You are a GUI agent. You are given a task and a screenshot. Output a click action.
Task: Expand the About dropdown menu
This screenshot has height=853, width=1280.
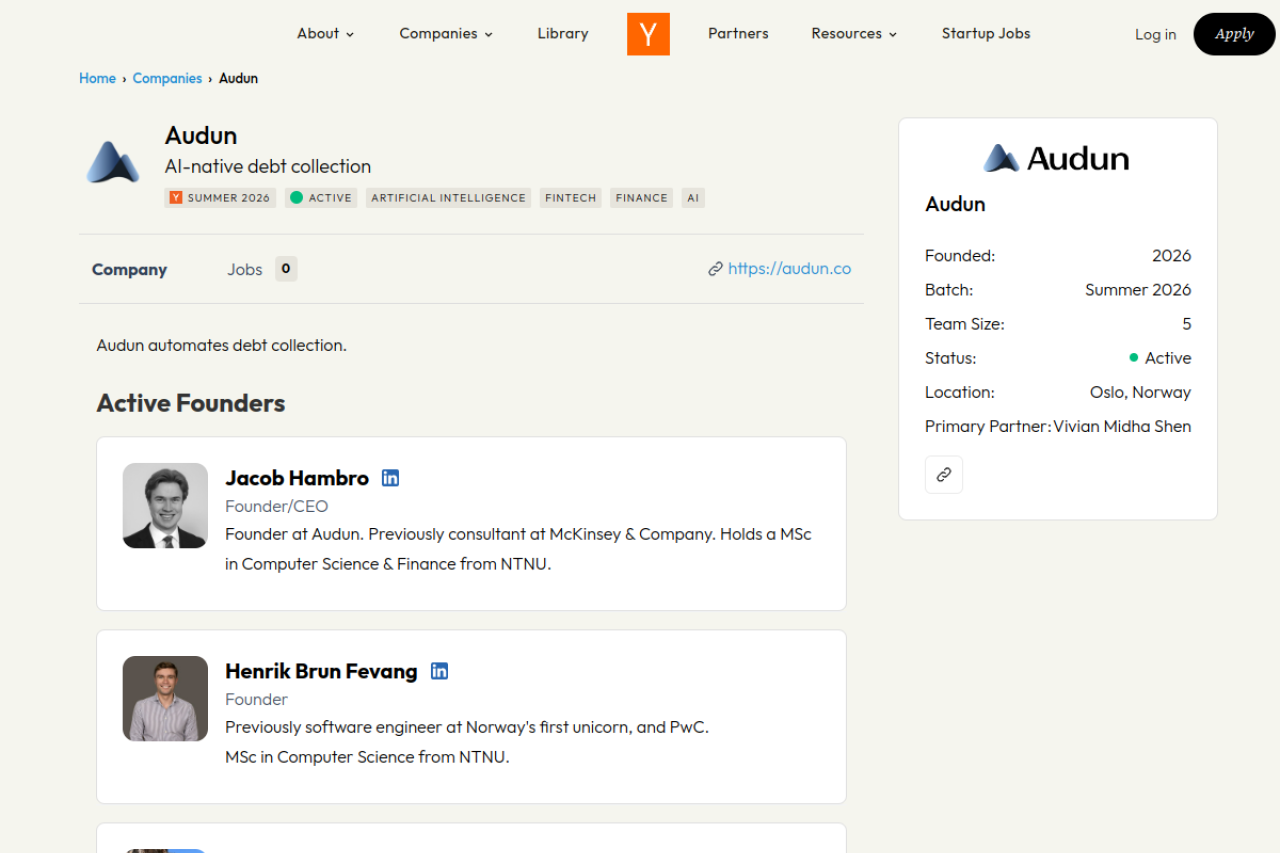click(x=326, y=33)
